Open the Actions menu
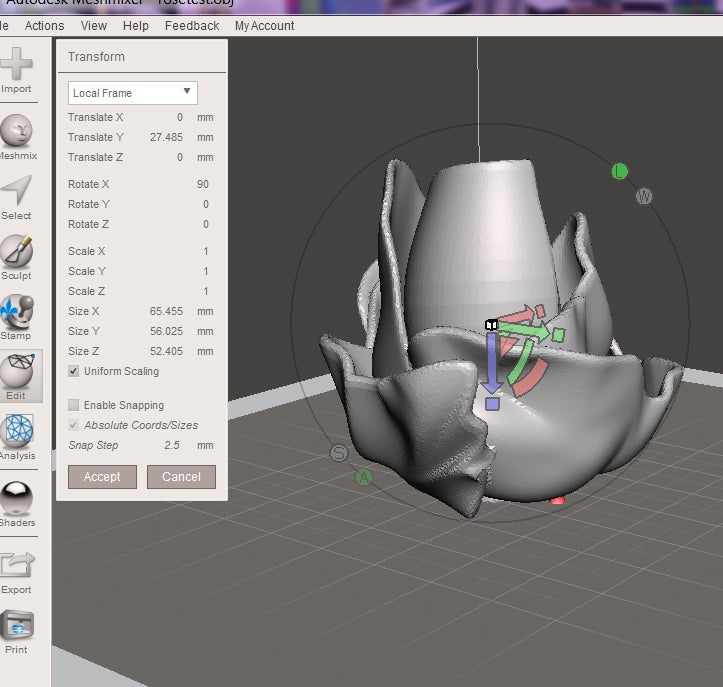 [44, 26]
